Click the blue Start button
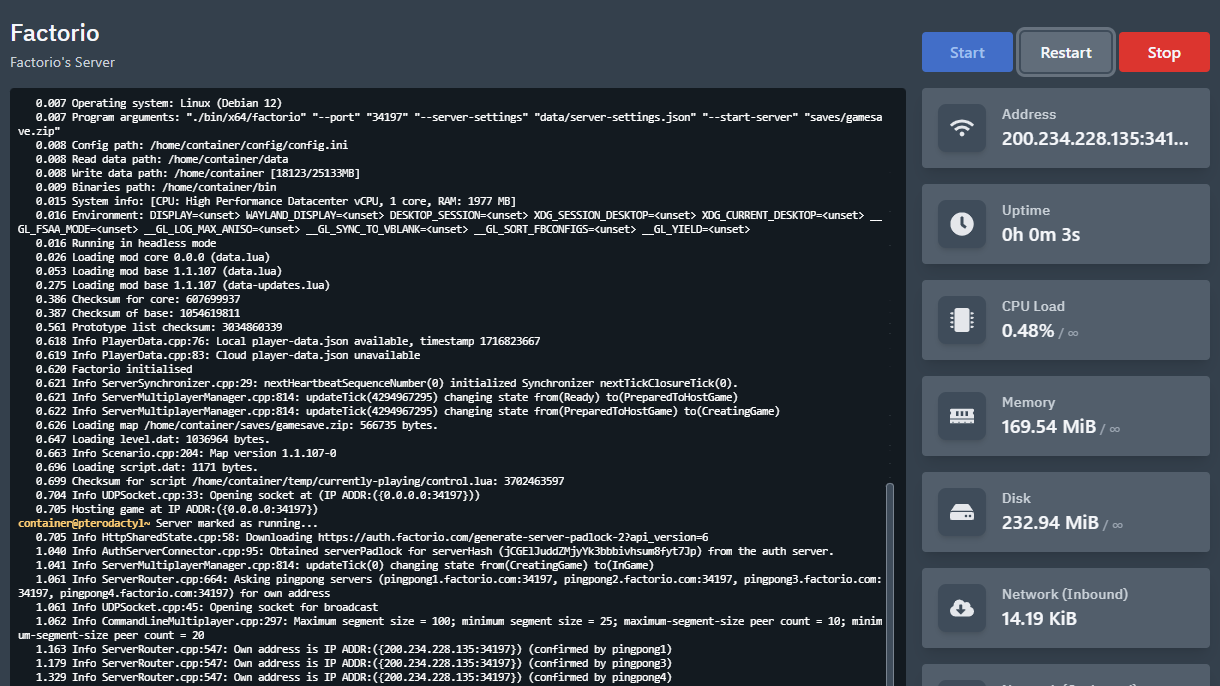1220x686 pixels. point(966,52)
